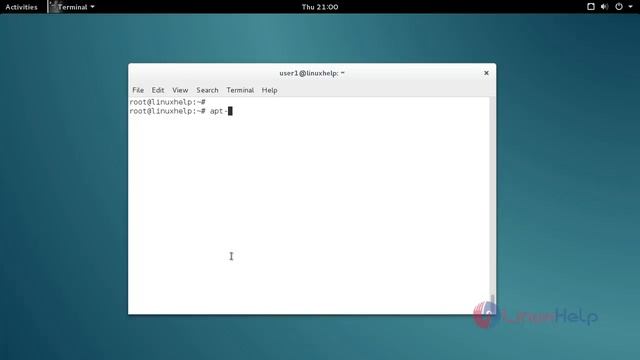Open the File menu

(138, 90)
